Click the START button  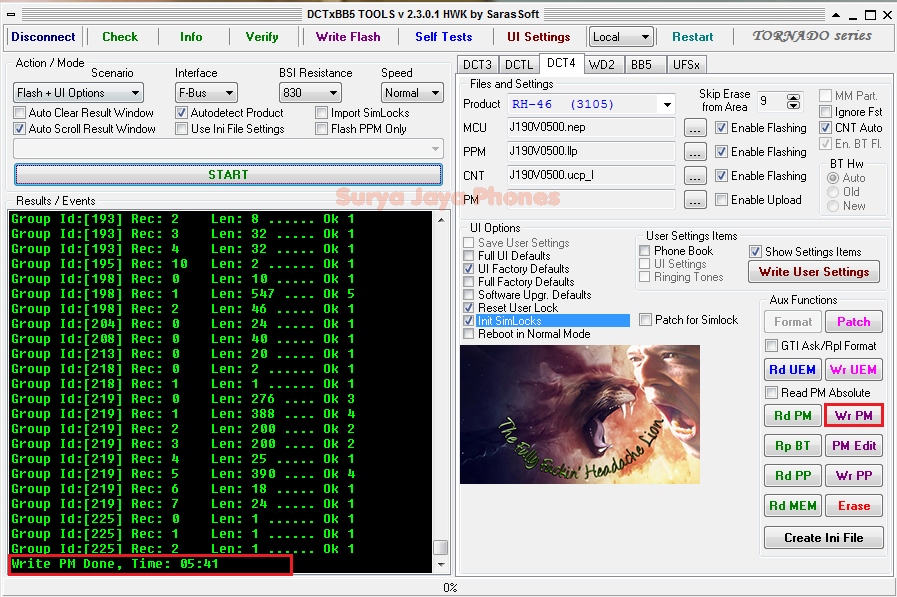(x=228, y=174)
